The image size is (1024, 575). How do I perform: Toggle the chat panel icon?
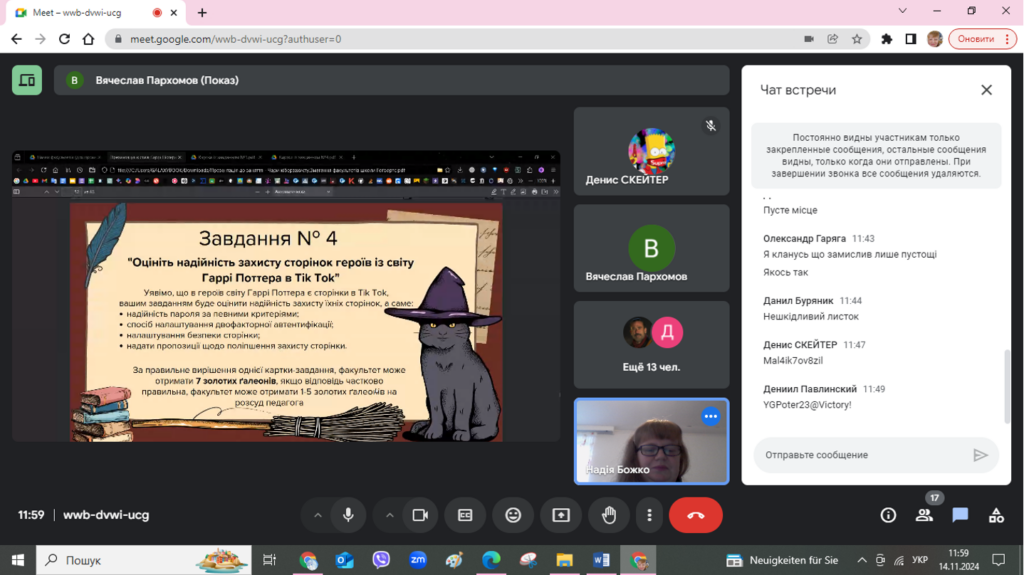tap(960, 515)
